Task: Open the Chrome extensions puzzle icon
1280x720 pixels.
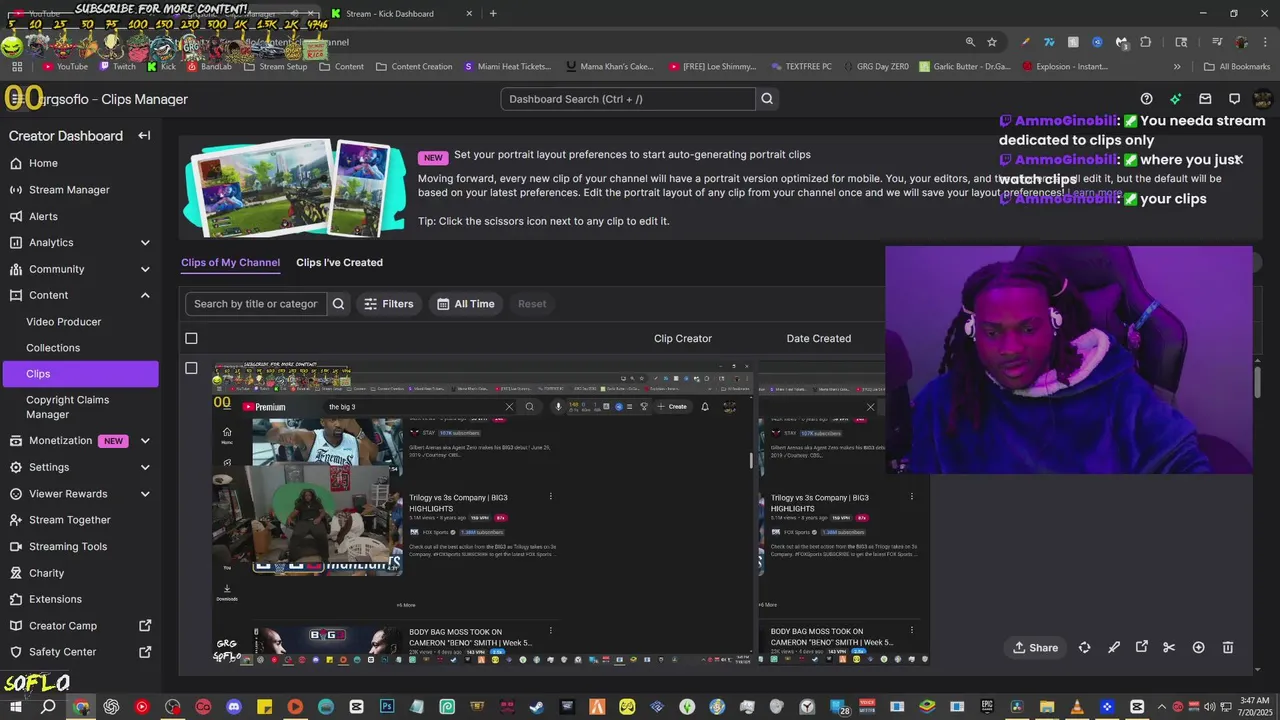Action: point(1146,42)
